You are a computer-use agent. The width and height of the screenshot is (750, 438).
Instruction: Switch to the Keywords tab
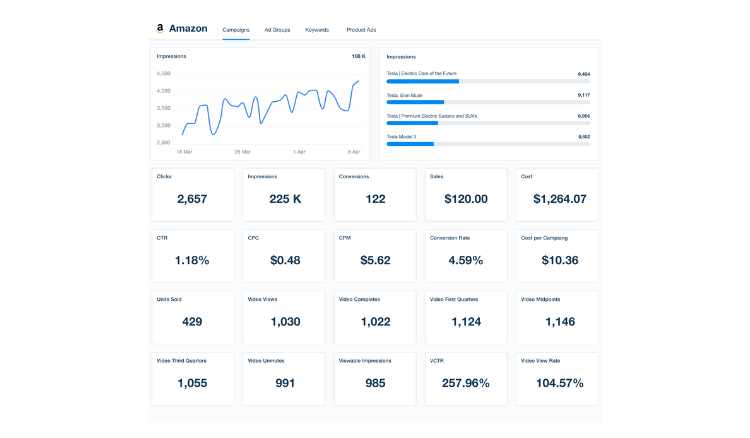pyautogui.click(x=317, y=30)
